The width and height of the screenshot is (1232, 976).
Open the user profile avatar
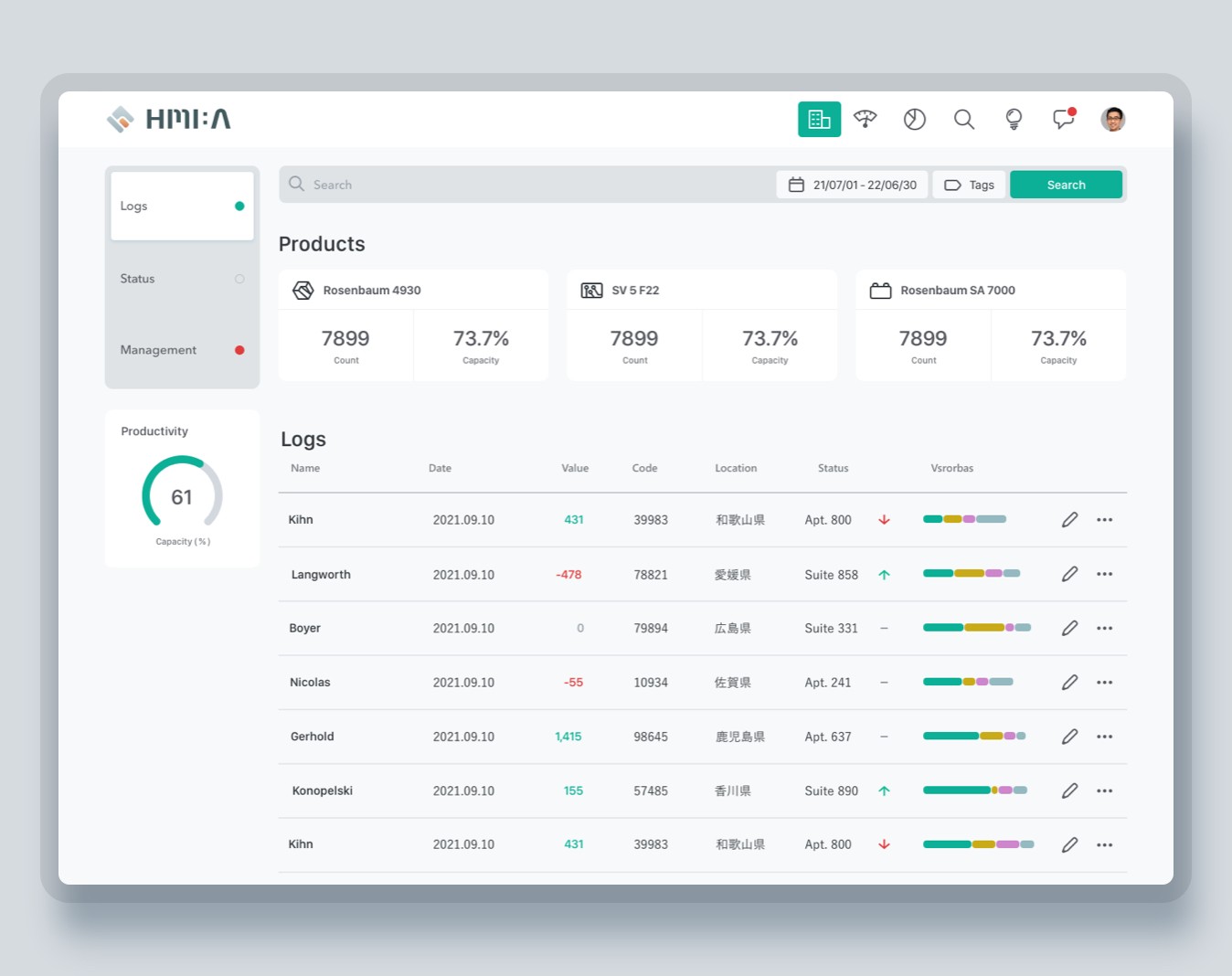(x=1113, y=119)
